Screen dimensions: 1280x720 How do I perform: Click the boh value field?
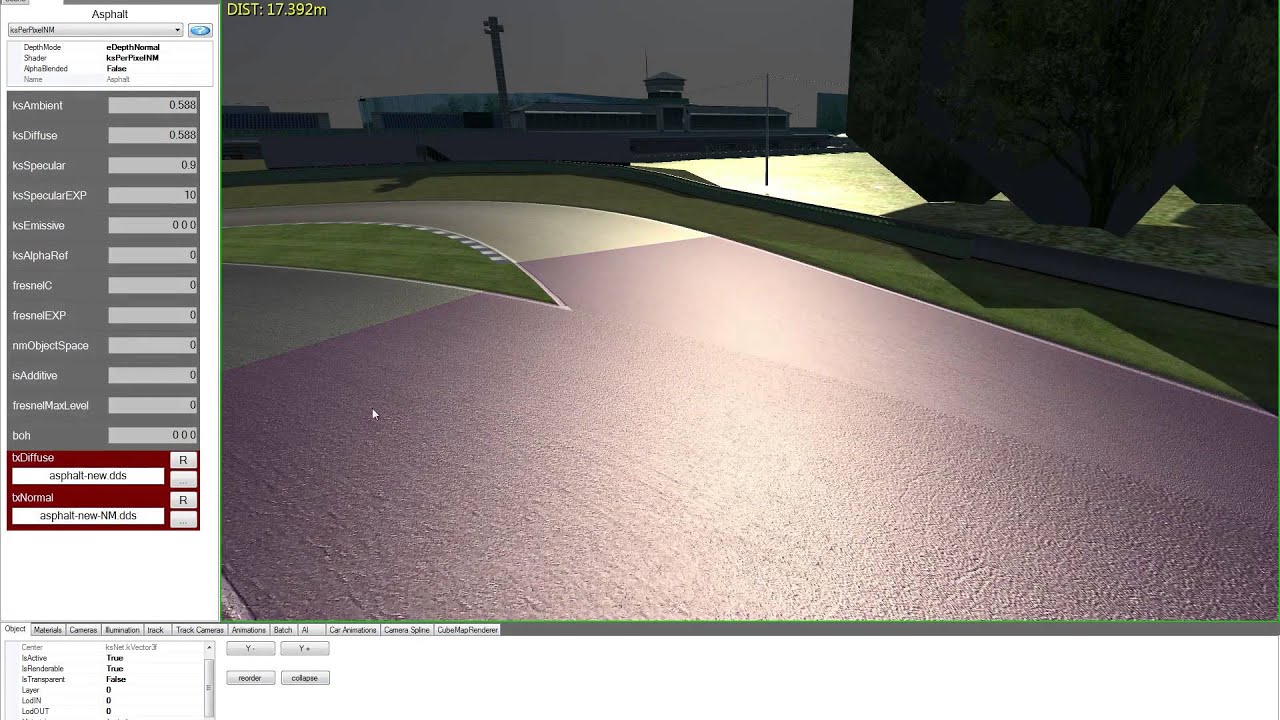153,435
